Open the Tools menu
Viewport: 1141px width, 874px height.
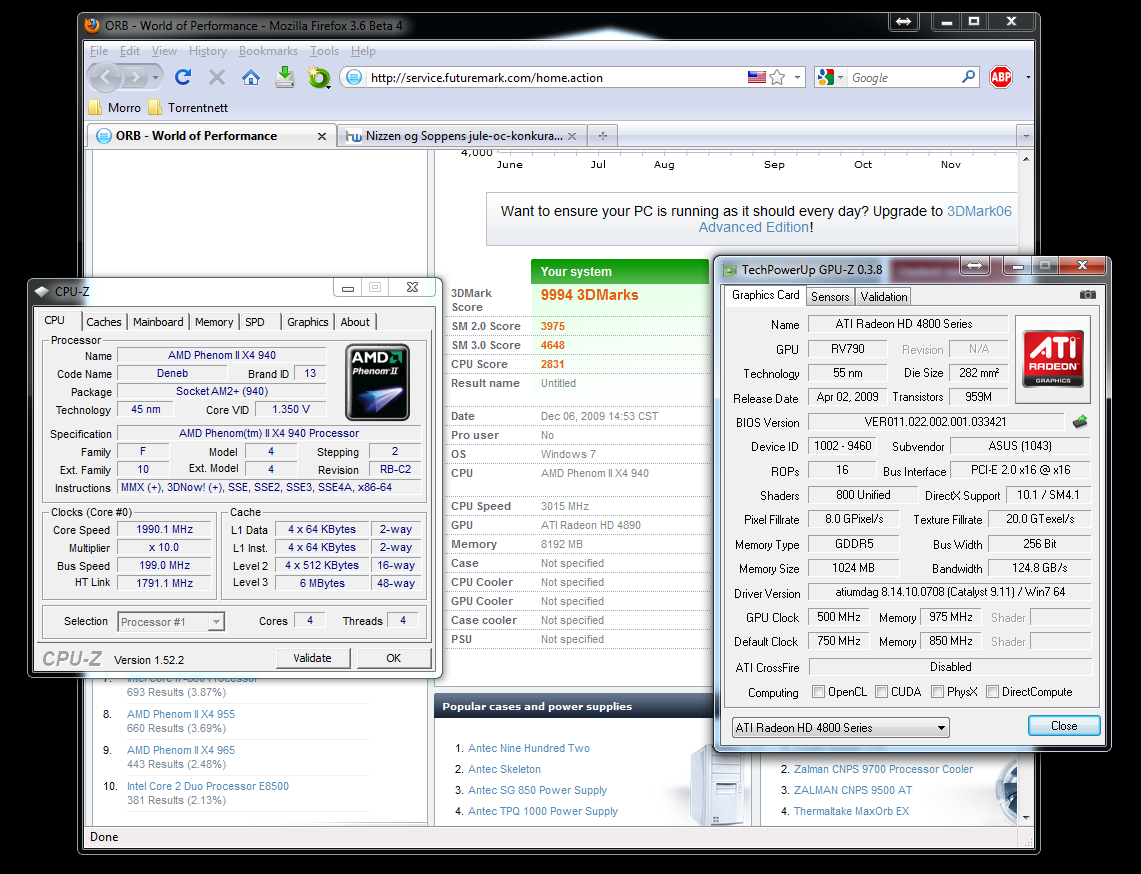(324, 51)
